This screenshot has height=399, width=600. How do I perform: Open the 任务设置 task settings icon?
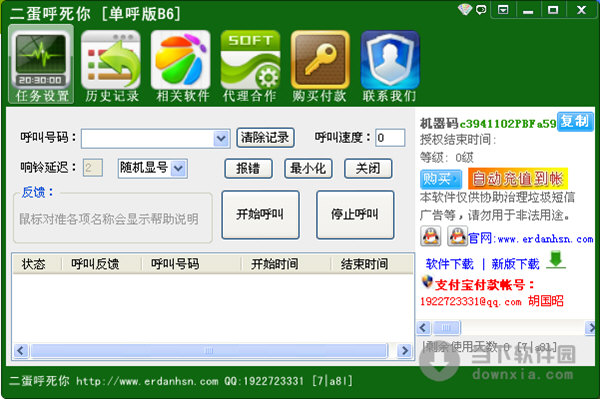[41, 64]
